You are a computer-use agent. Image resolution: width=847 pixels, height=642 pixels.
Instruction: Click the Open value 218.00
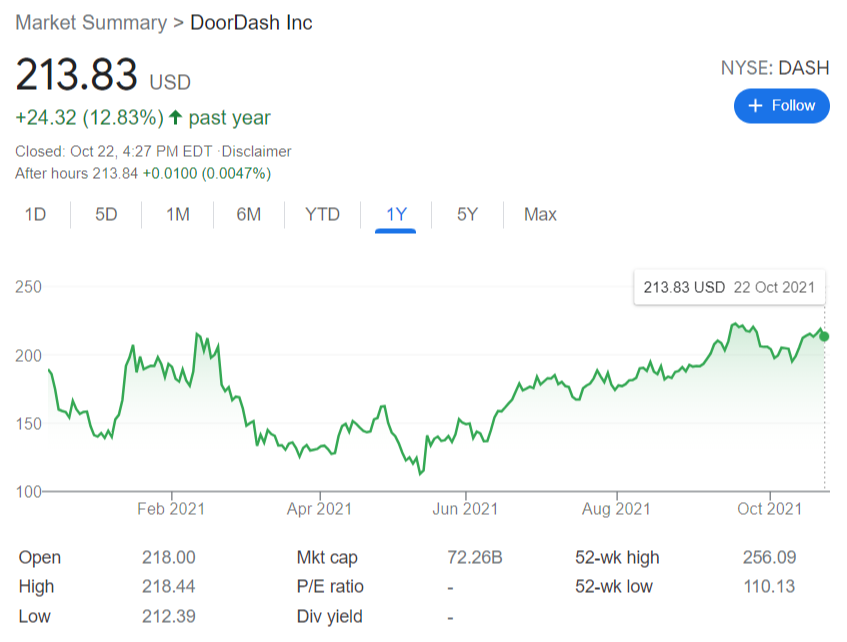click(x=169, y=557)
